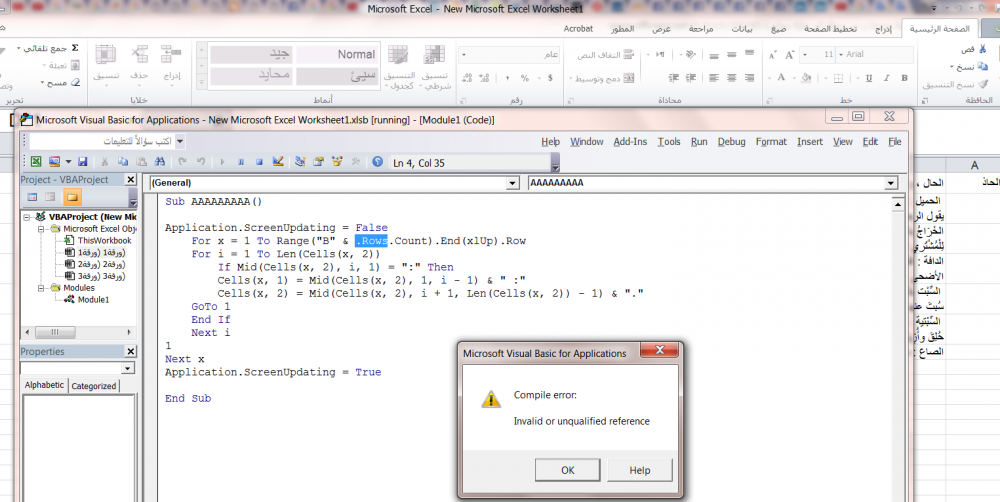Collapse Microsoft Excel Objects folder
1000x502 pixels.
point(41,228)
